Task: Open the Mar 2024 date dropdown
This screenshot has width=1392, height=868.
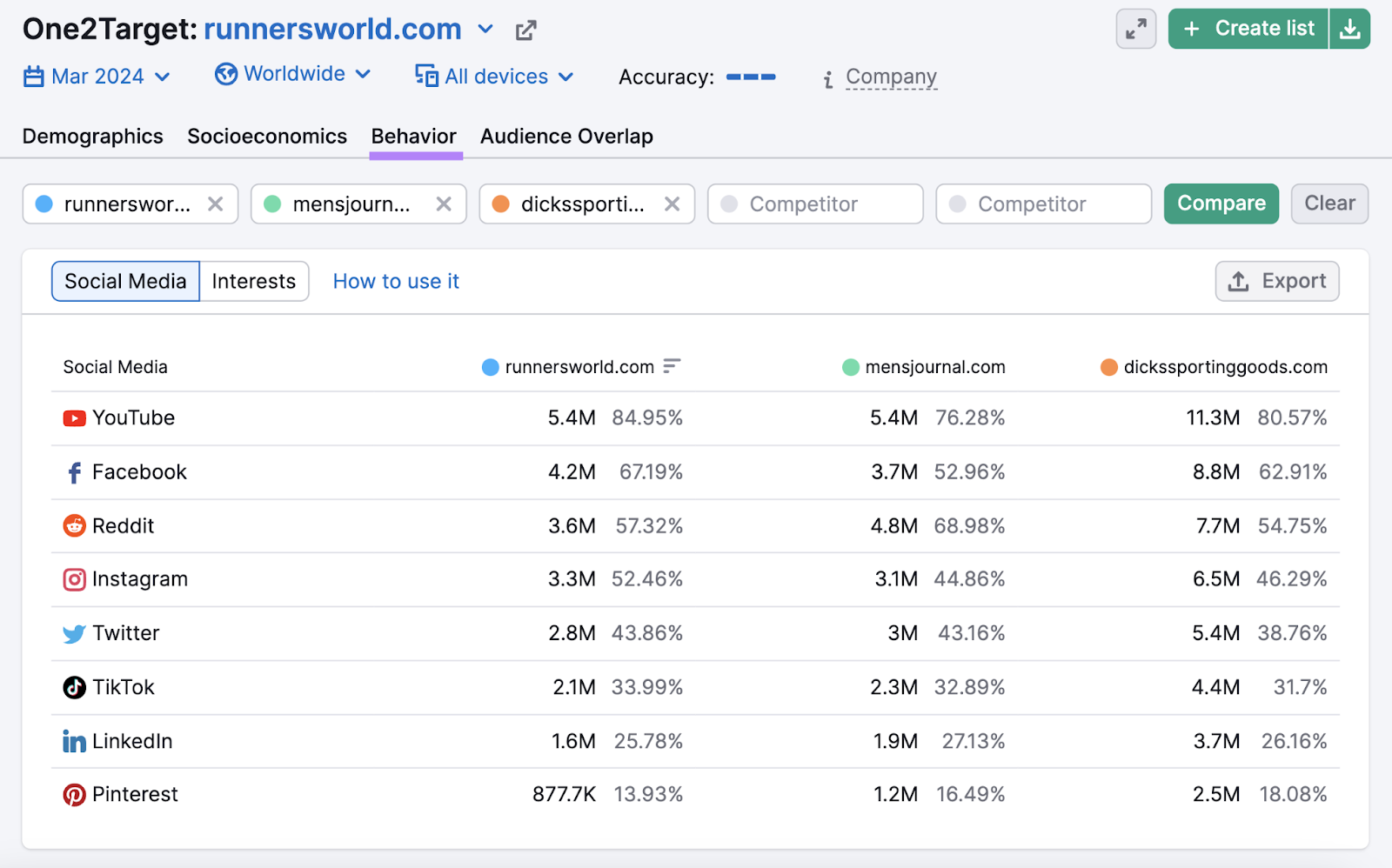Action: coord(97,77)
